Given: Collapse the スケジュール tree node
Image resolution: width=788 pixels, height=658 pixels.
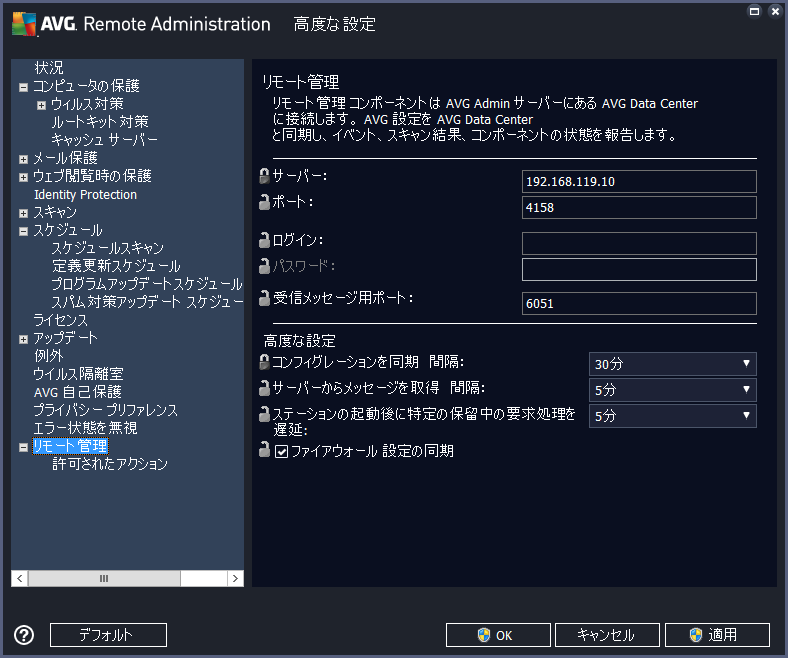Looking at the screenshot, I should [x=23, y=232].
